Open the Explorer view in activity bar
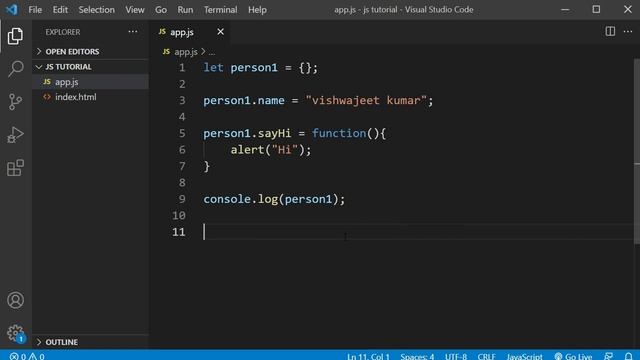This screenshot has height=360, width=640. point(15,36)
